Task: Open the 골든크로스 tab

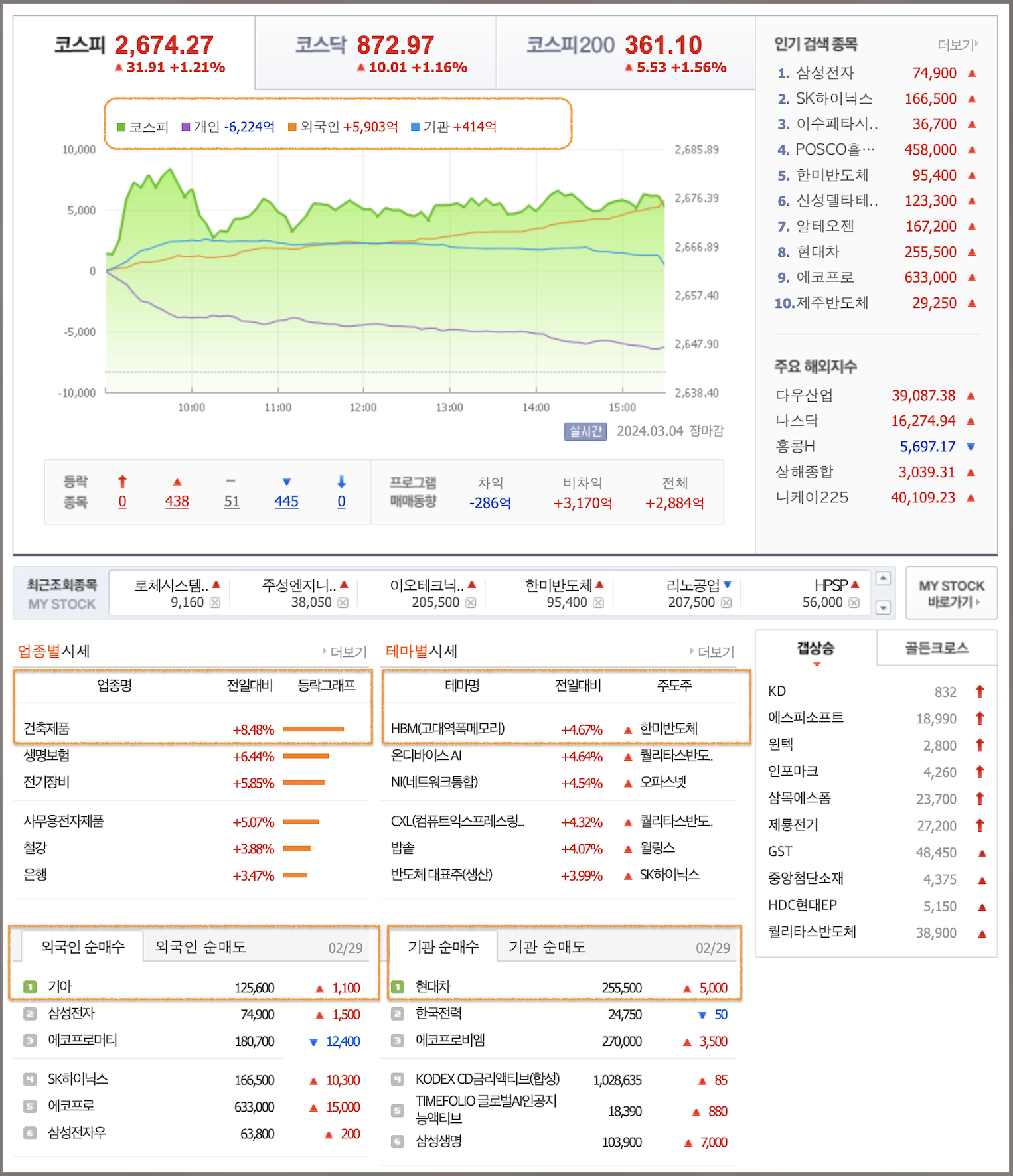Action: (937, 648)
